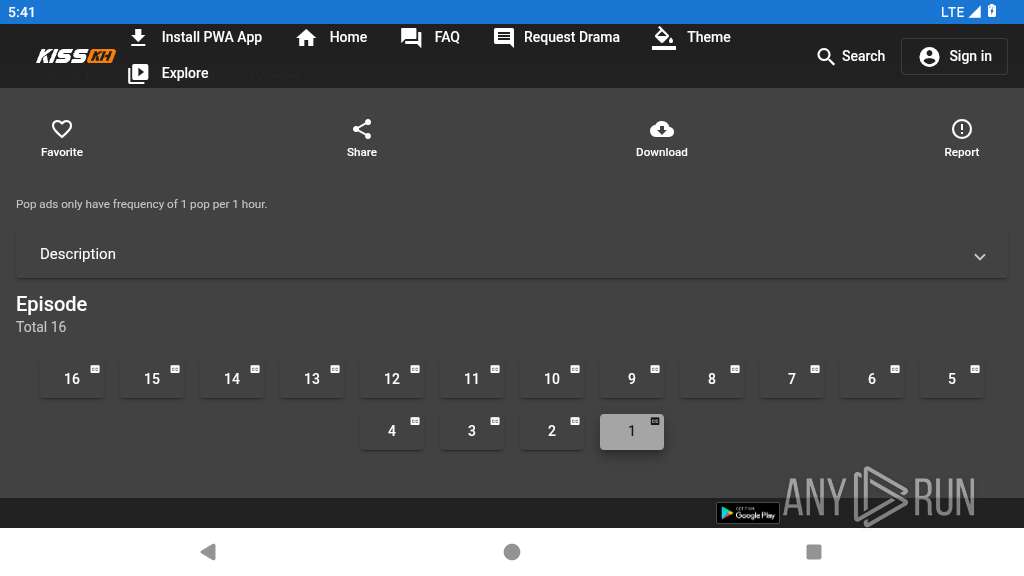Screen dimensions: 1024x576
Task: Select episode 7
Action: 792,379
